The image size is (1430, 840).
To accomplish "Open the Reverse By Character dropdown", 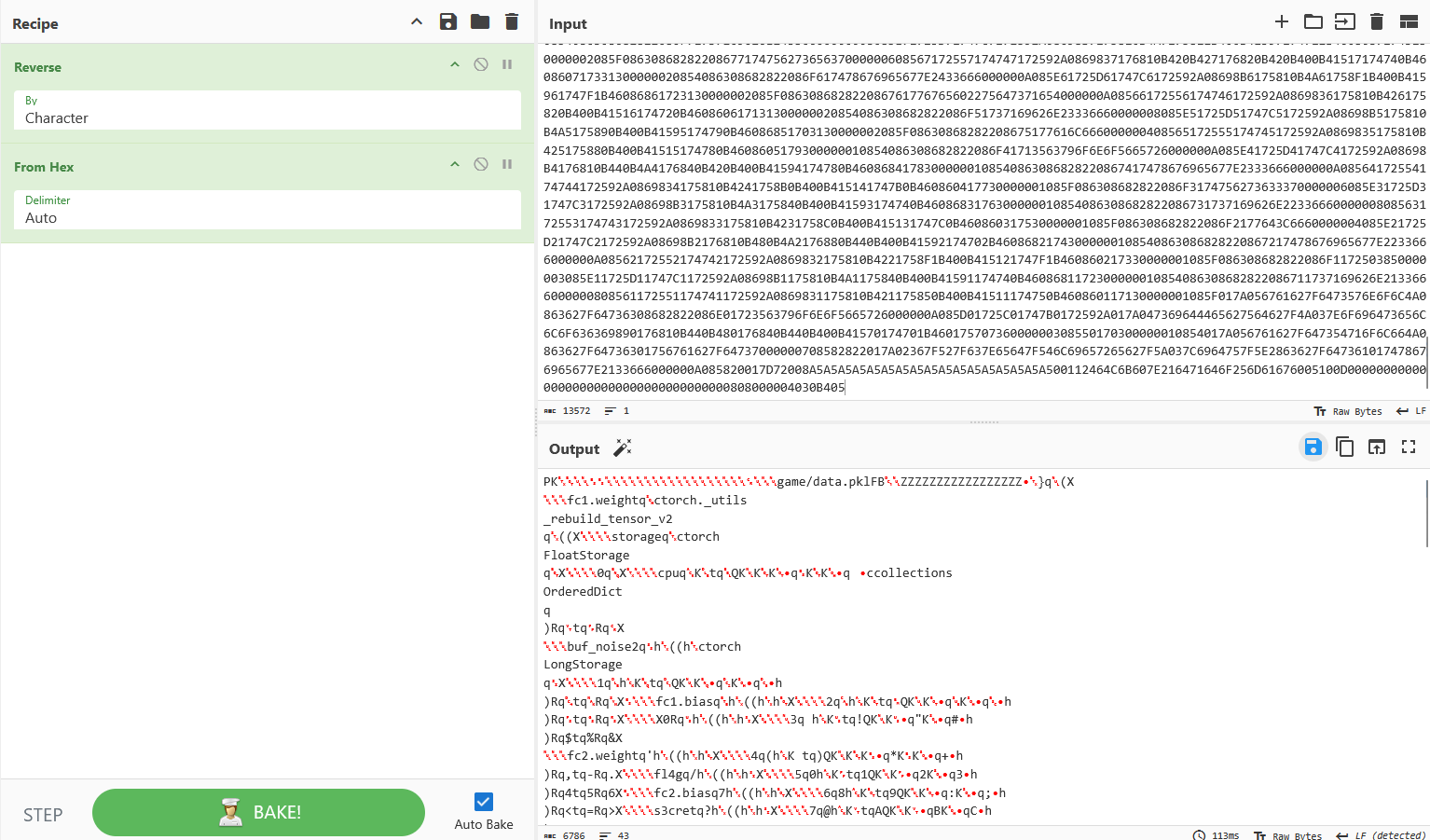I will point(268,110).
